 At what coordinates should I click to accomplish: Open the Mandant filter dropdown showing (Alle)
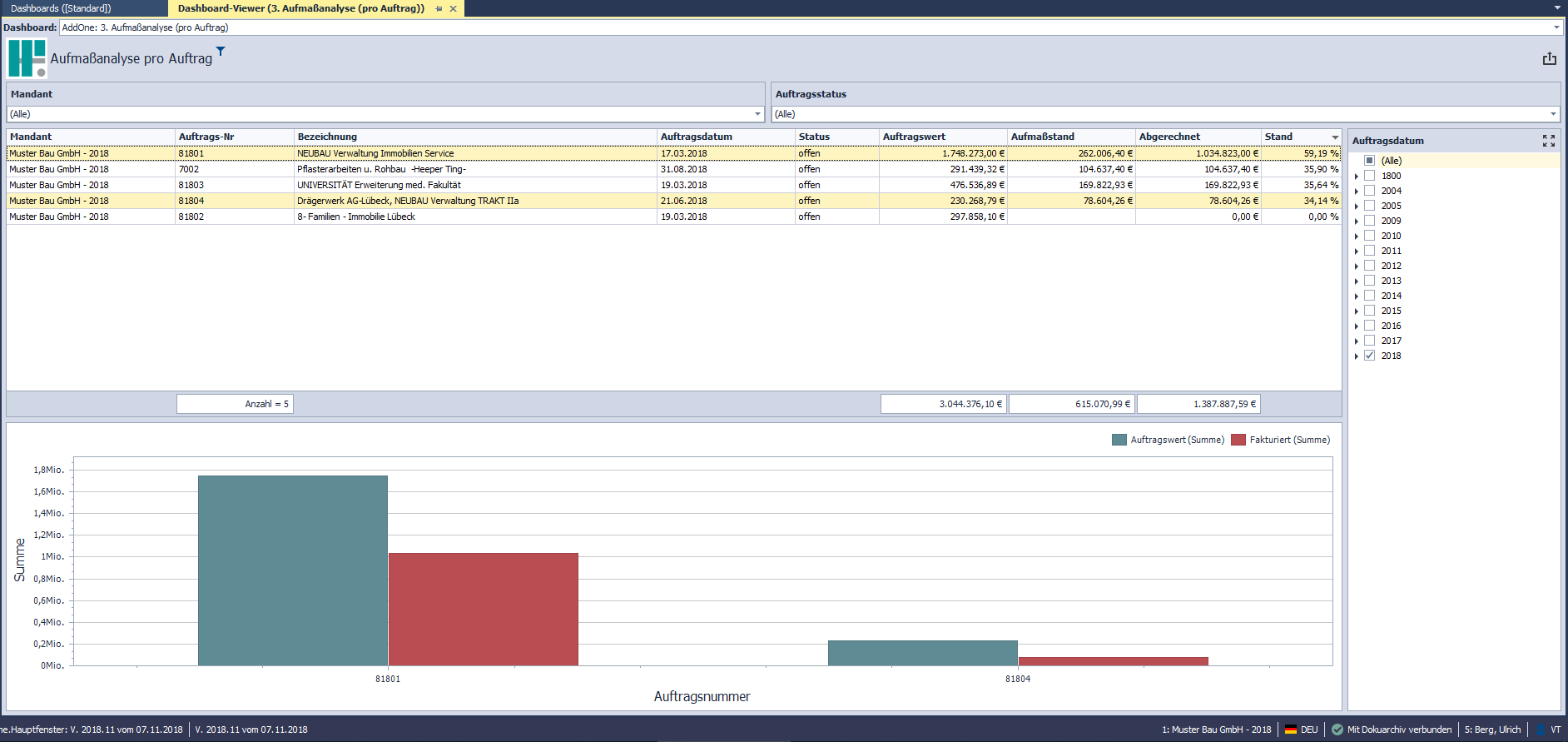(385, 114)
